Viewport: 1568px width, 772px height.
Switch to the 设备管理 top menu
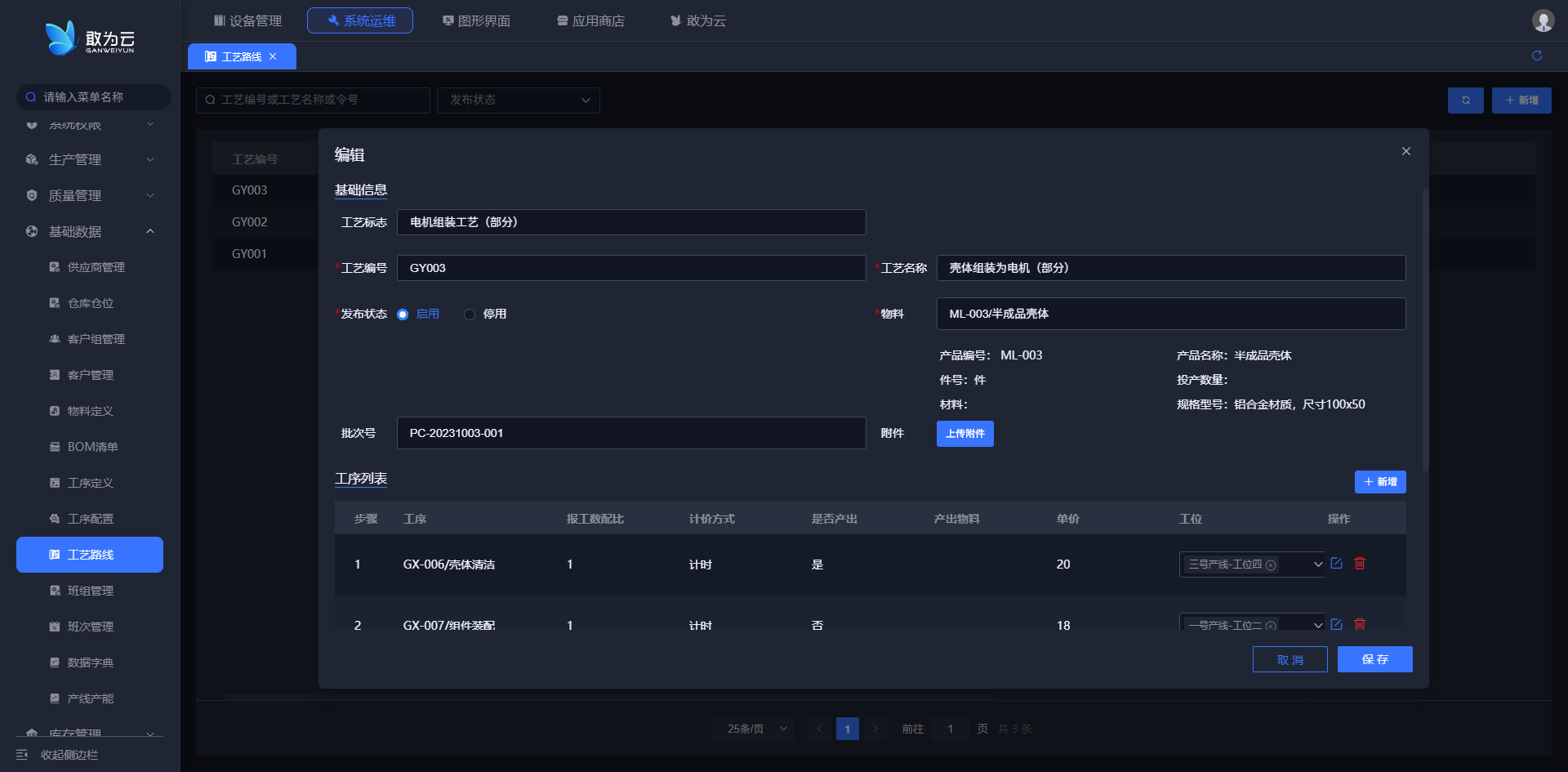(x=247, y=20)
